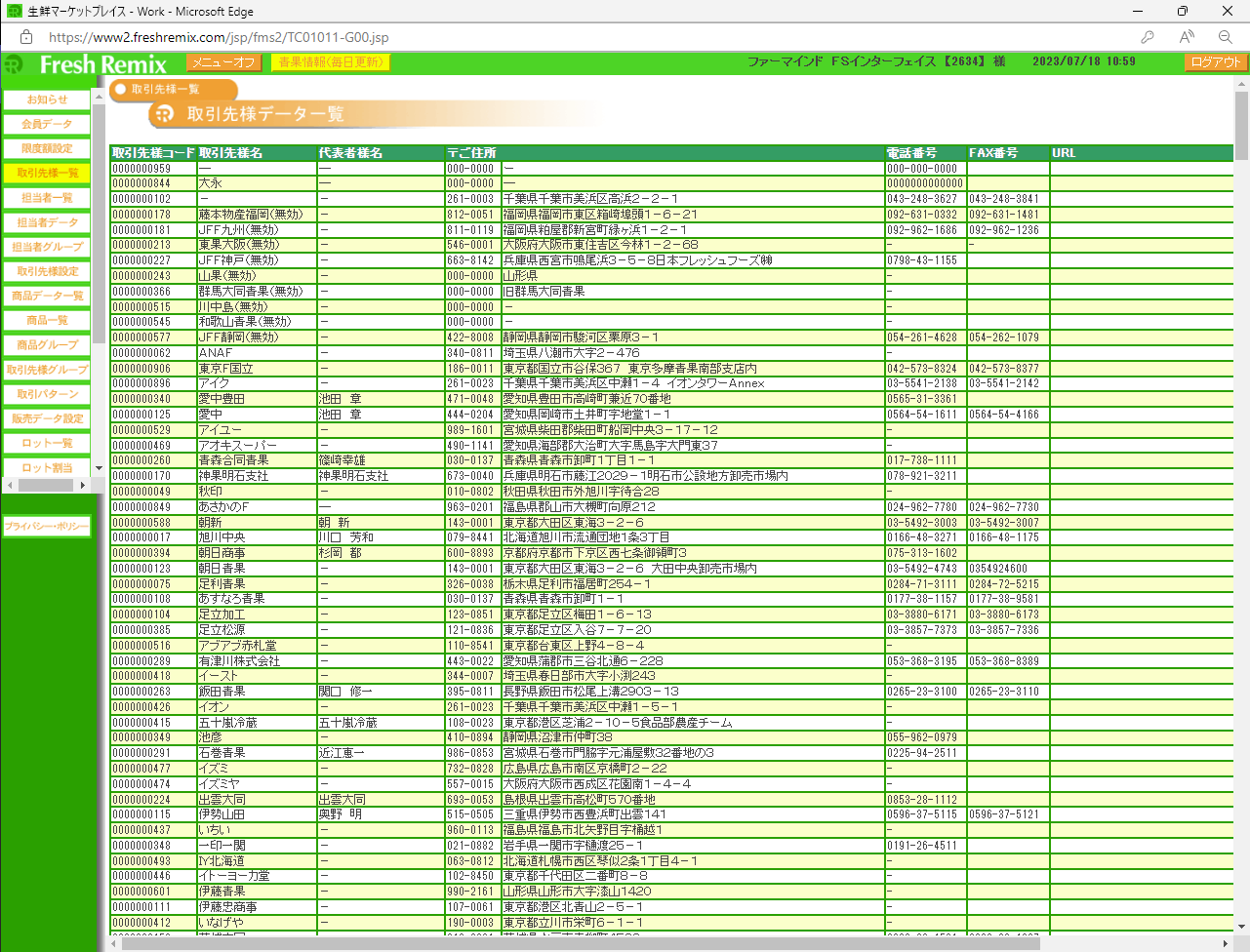This screenshot has width=1250, height=952.
Task: Open 青果情報(毎日更新) link
Action: click(330, 62)
